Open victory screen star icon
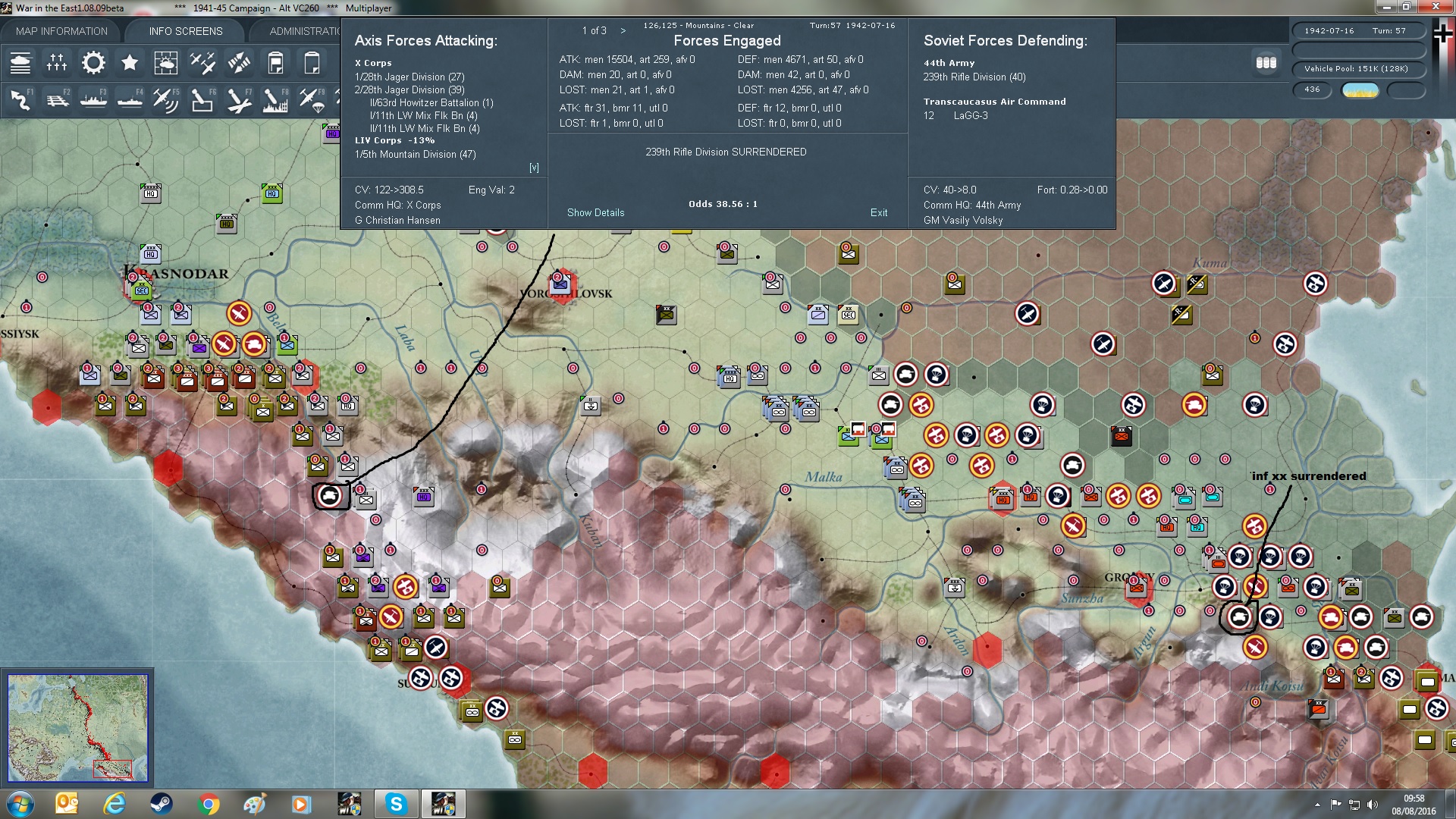1456x819 pixels. [x=130, y=63]
